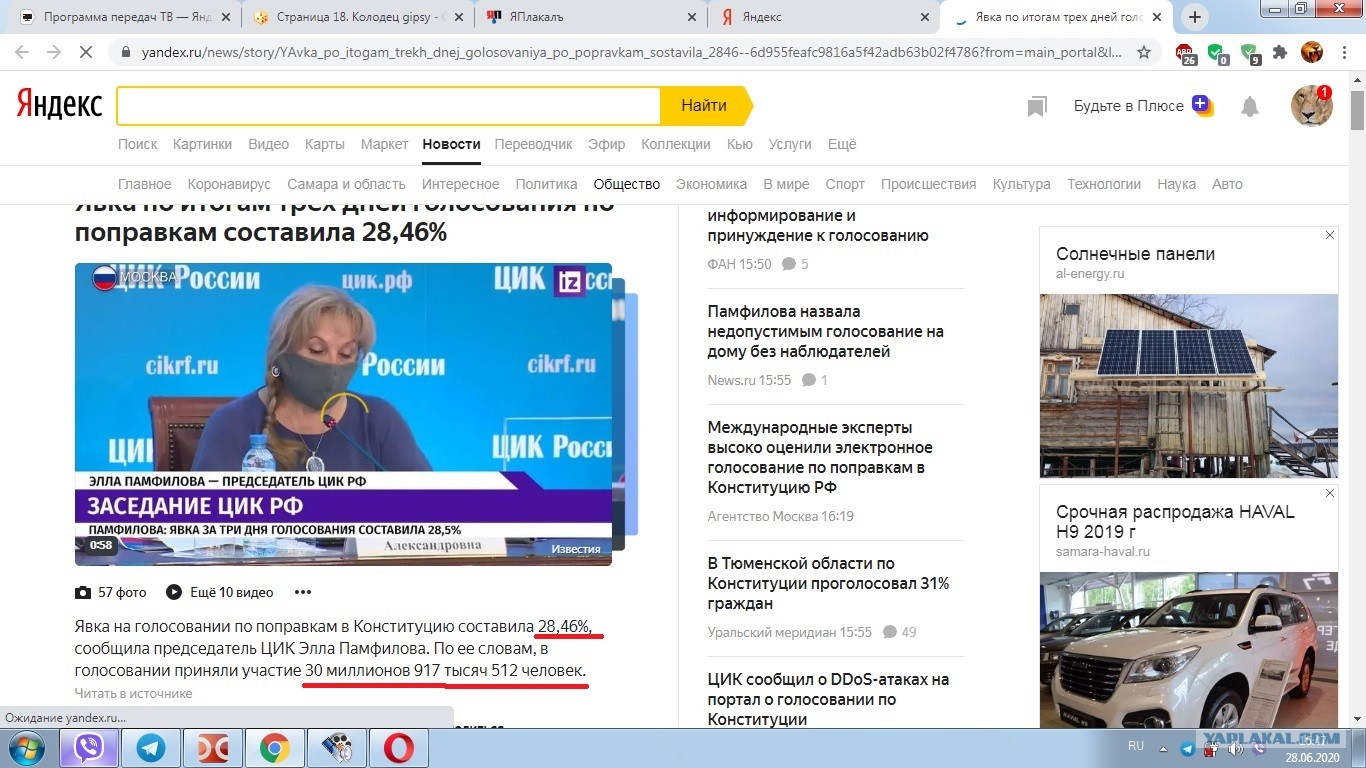Viewport: 1366px width, 768px height.
Task: Open Telegram from the taskbar
Action: pos(151,748)
